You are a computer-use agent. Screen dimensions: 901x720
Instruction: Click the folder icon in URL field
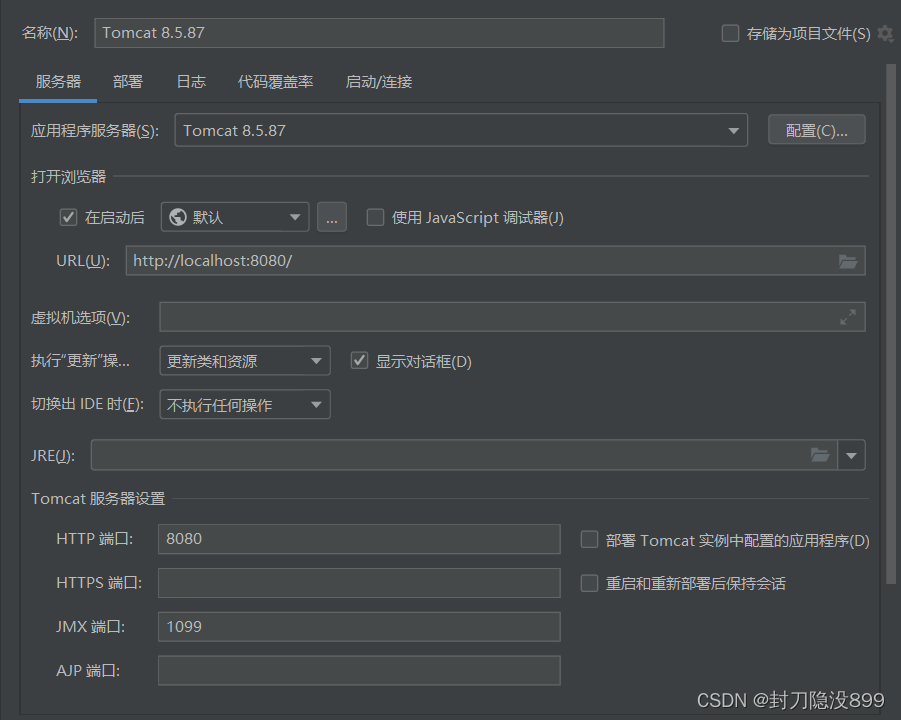(x=848, y=261)
